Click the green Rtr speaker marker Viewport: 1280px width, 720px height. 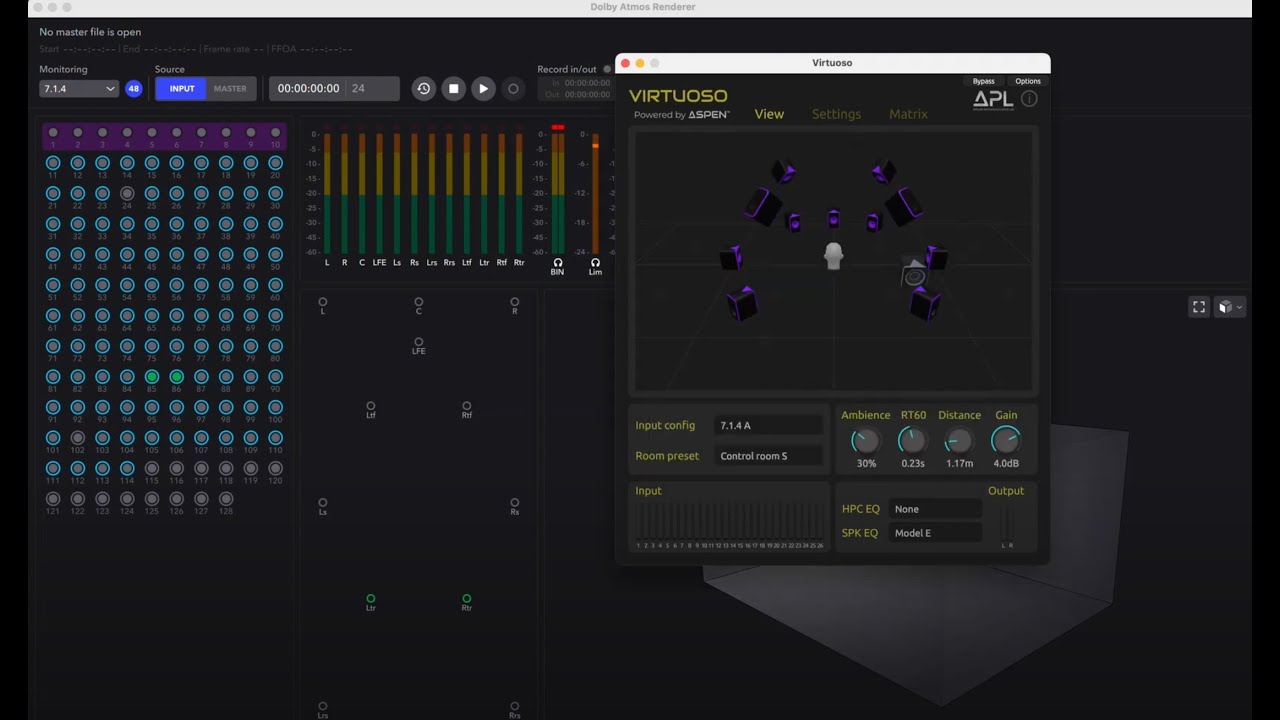467,599
